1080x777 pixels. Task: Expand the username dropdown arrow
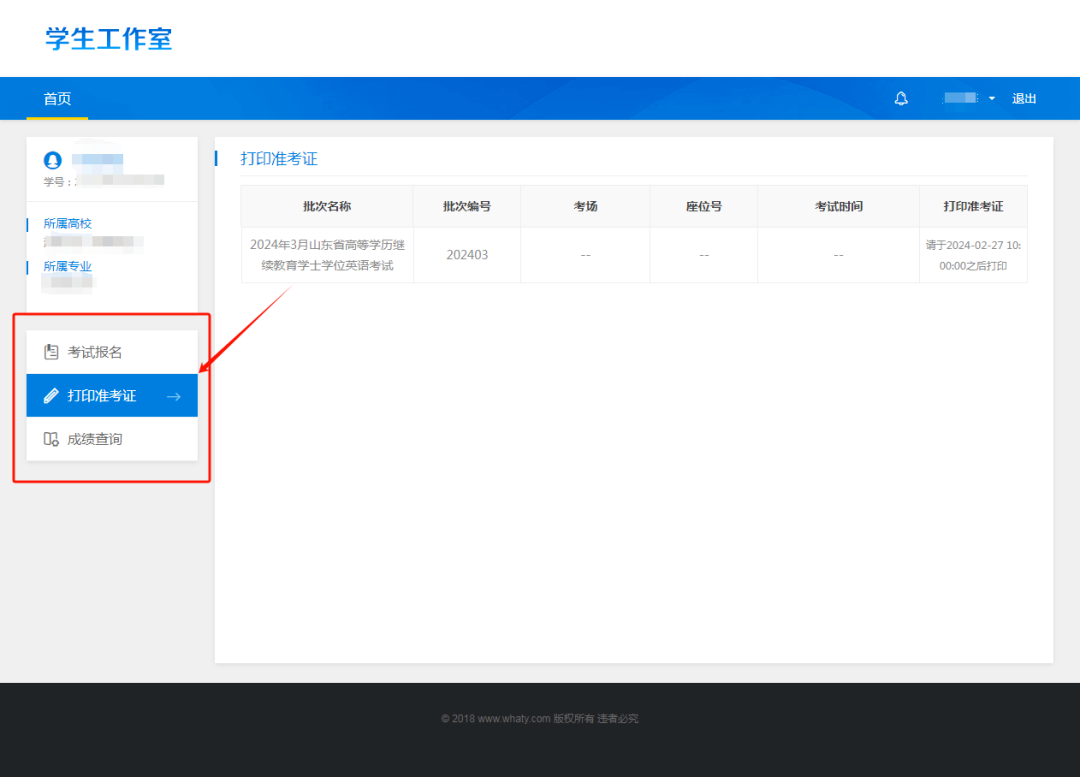(x=992, y=99)
